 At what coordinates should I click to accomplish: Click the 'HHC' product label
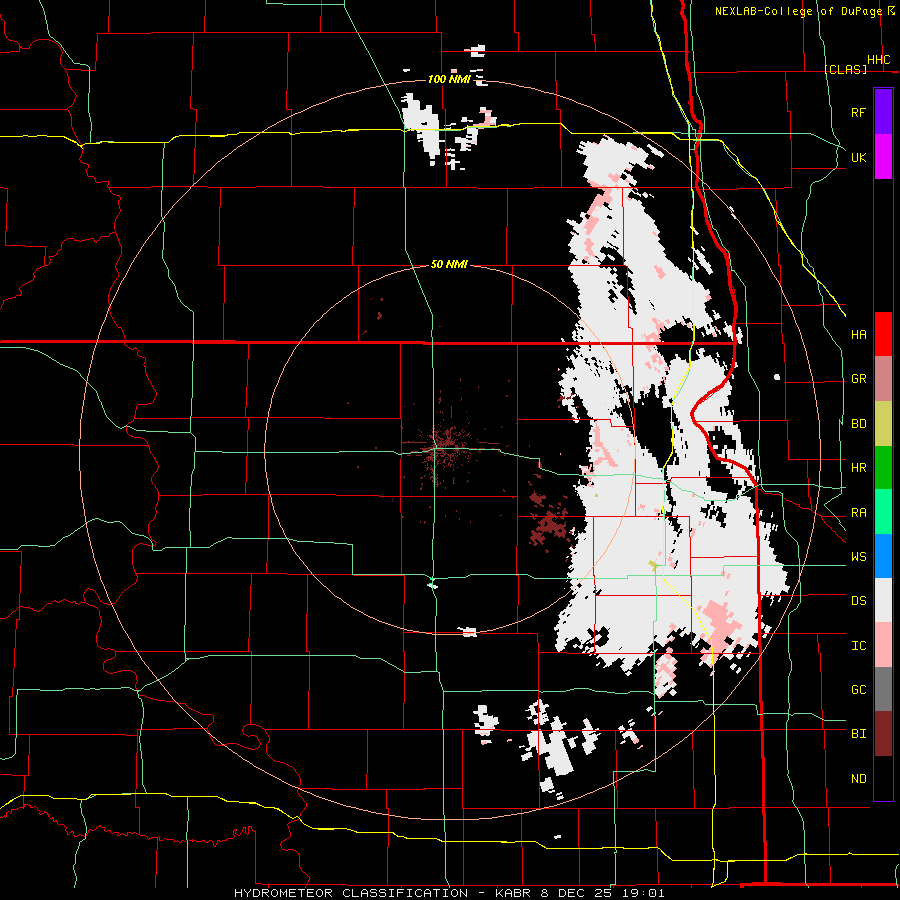pyautogui.click(x=878, y=60)
